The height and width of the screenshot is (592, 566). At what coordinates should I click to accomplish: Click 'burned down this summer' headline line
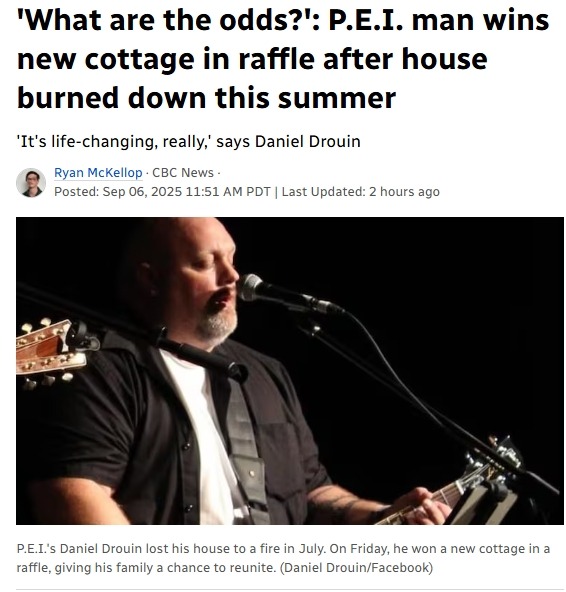(x=206, y=98)
